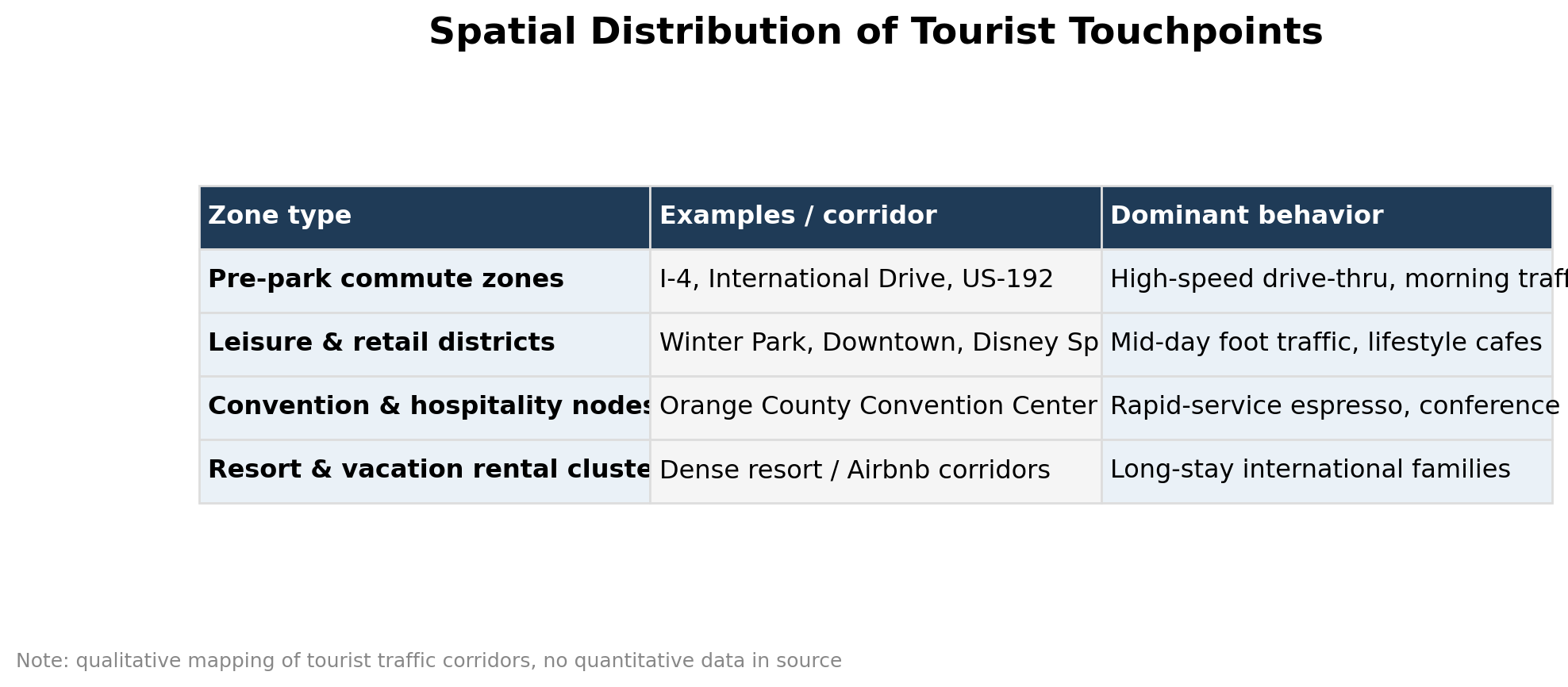Click the 'Winter Park, Downtown' examples cell

[x=875, y=344]
